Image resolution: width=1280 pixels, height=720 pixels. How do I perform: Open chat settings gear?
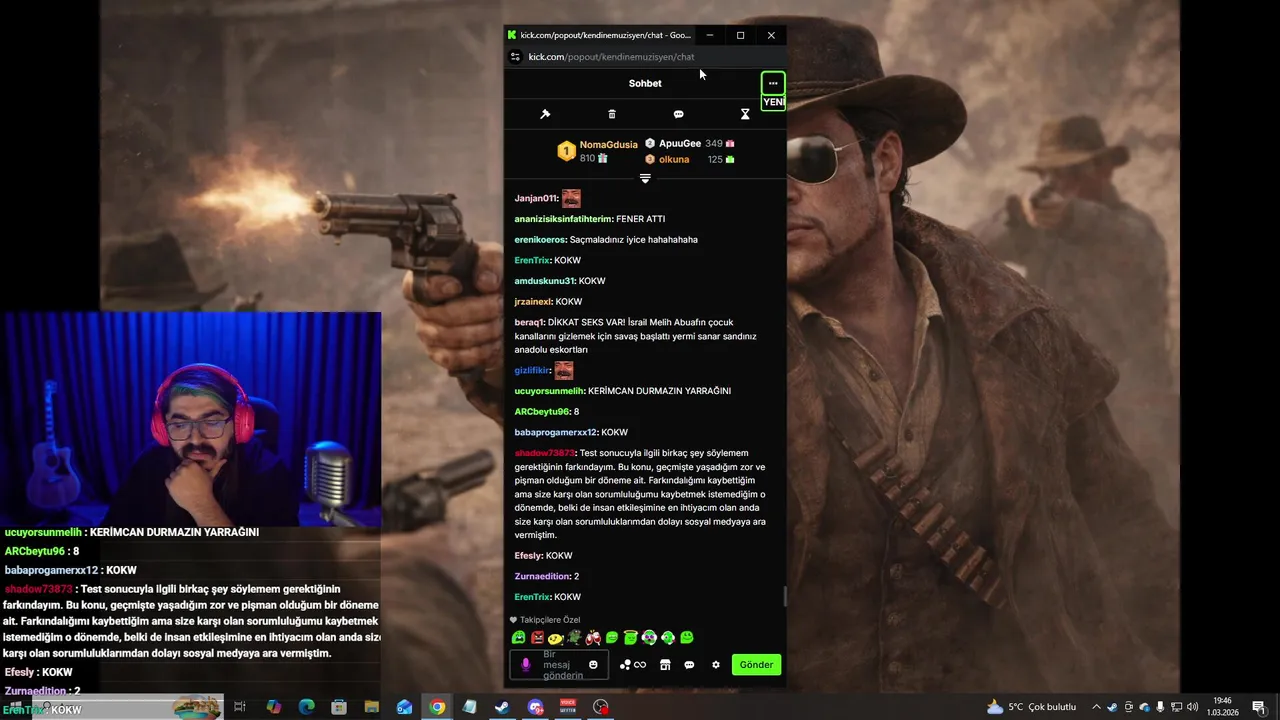click(x=715, y=665)
